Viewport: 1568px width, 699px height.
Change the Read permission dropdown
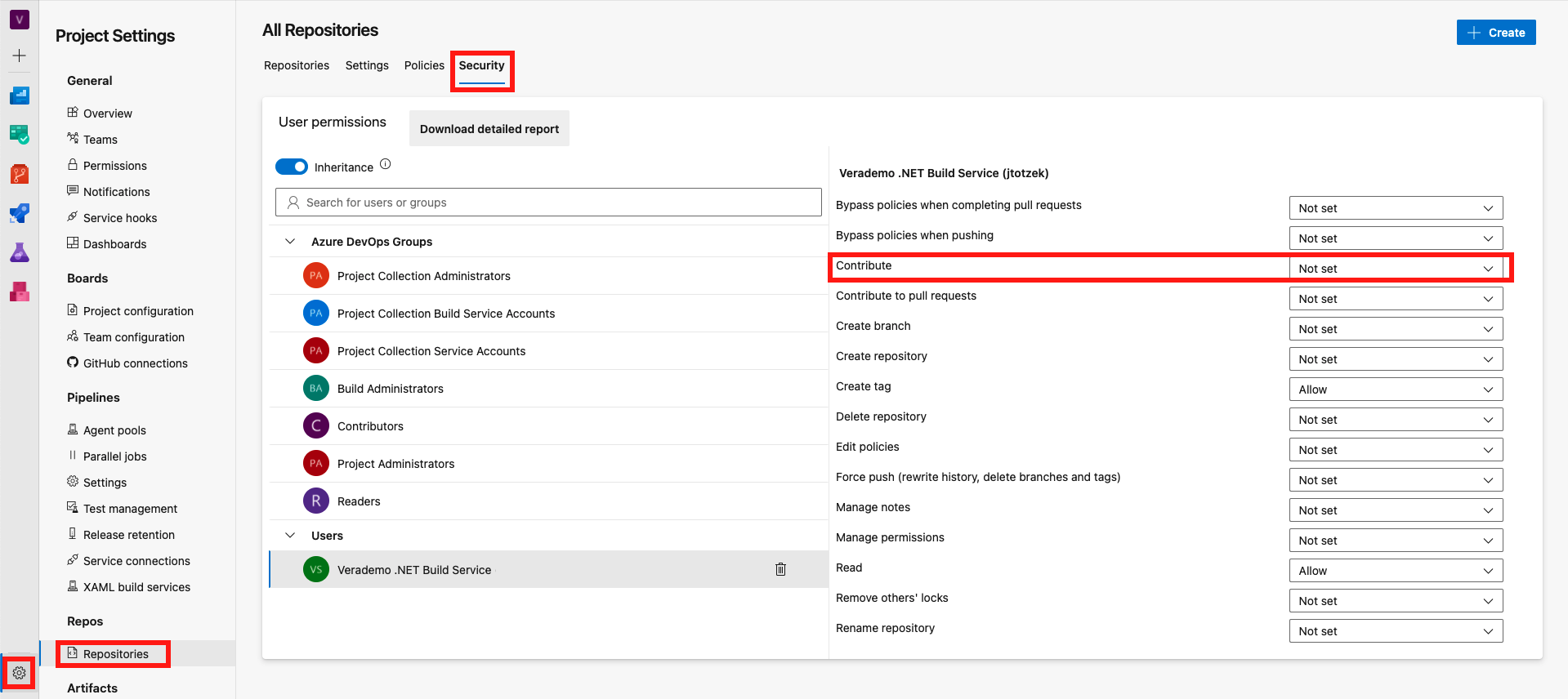[1396, 571]
